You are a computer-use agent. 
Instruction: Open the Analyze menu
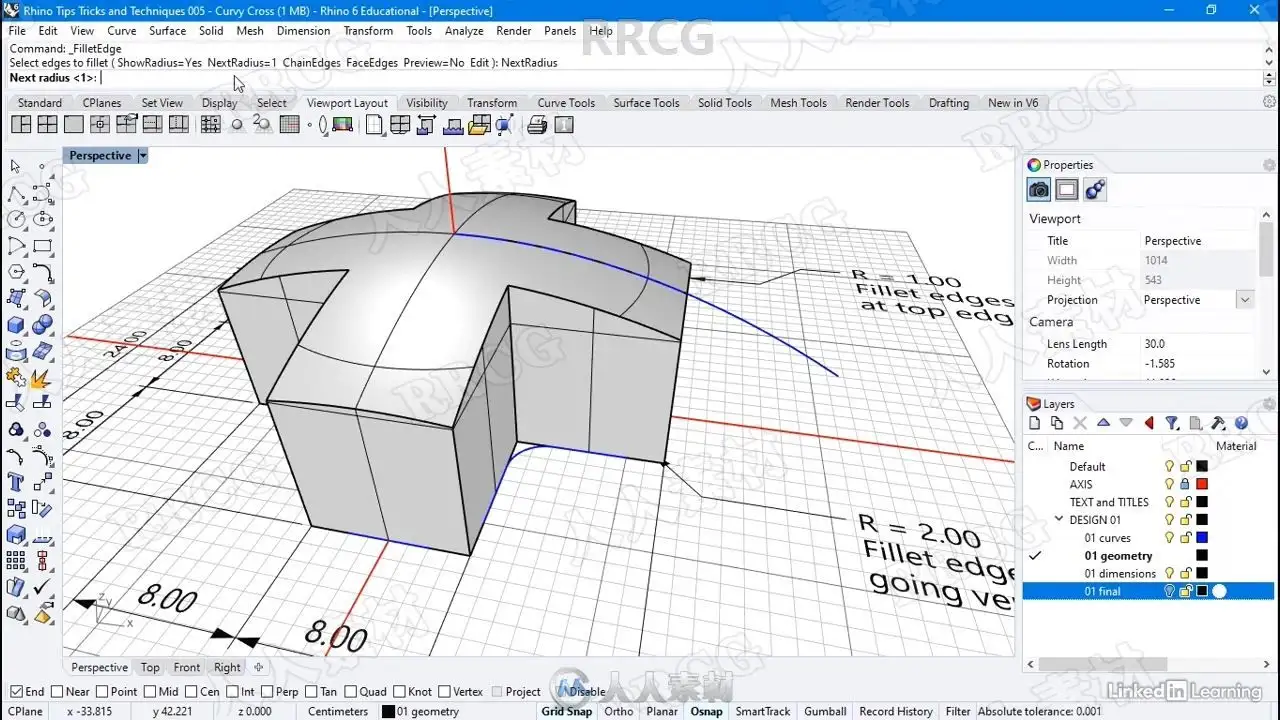[464, 31]
